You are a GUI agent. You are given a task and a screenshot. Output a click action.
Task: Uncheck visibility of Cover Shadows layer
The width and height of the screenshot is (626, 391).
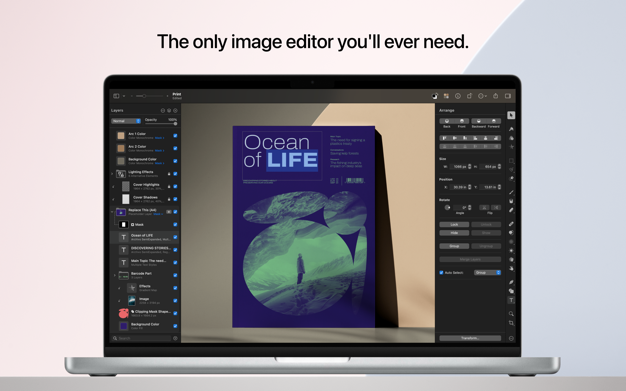[x=175, y=199]
